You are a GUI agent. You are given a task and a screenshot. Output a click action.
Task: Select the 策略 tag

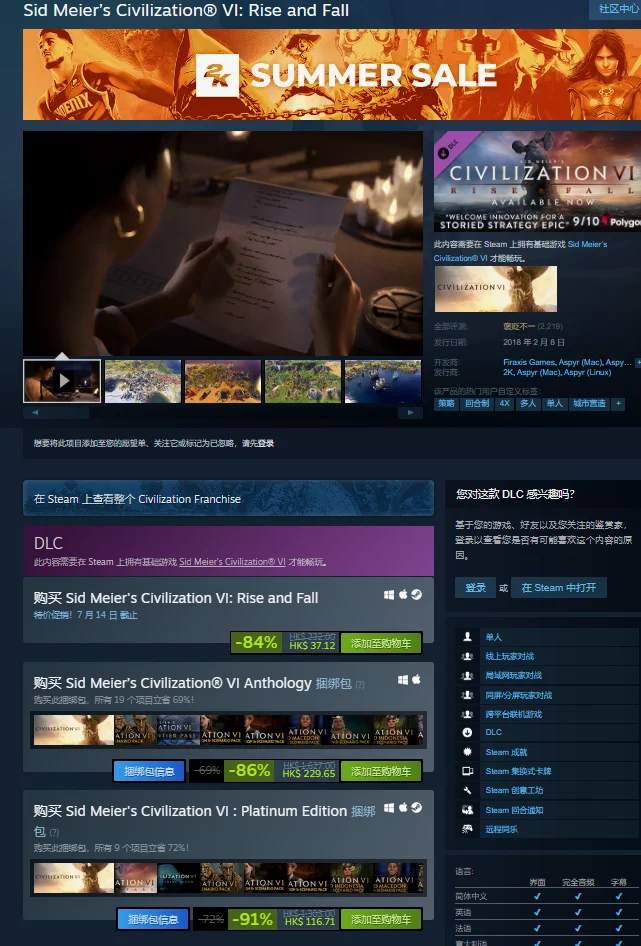(x=447, y=404)
